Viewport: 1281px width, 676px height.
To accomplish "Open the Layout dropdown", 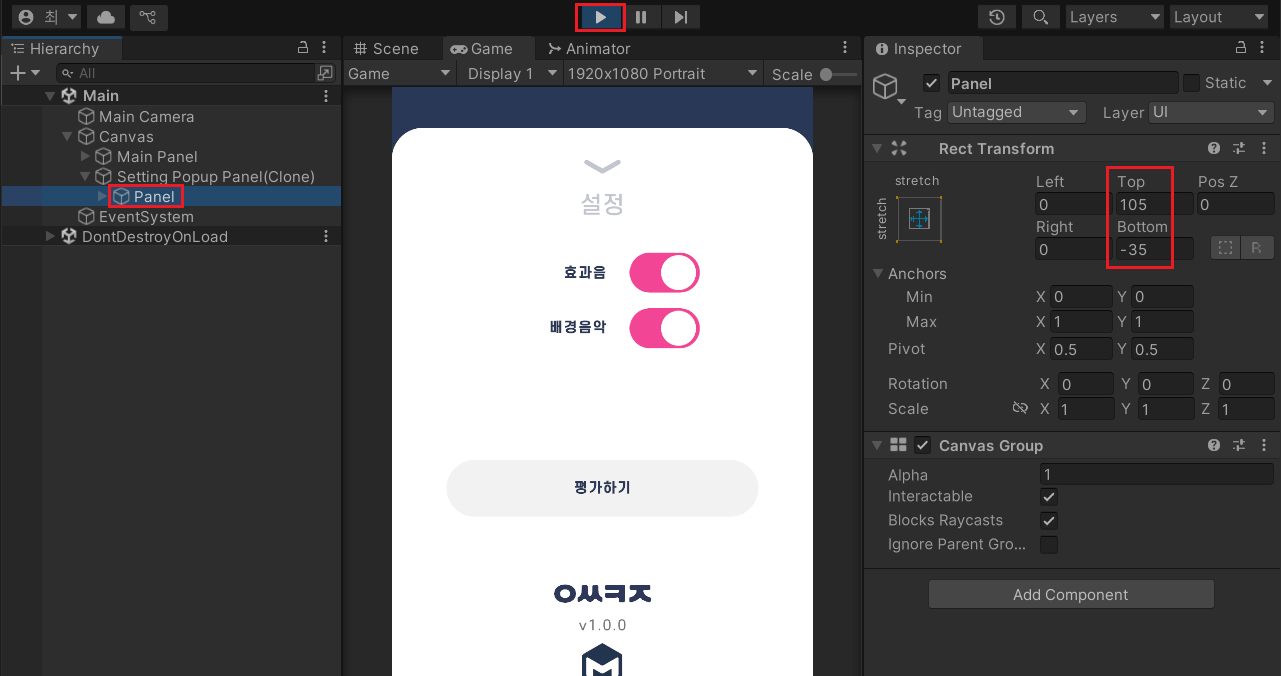I will pos(1218,17).
